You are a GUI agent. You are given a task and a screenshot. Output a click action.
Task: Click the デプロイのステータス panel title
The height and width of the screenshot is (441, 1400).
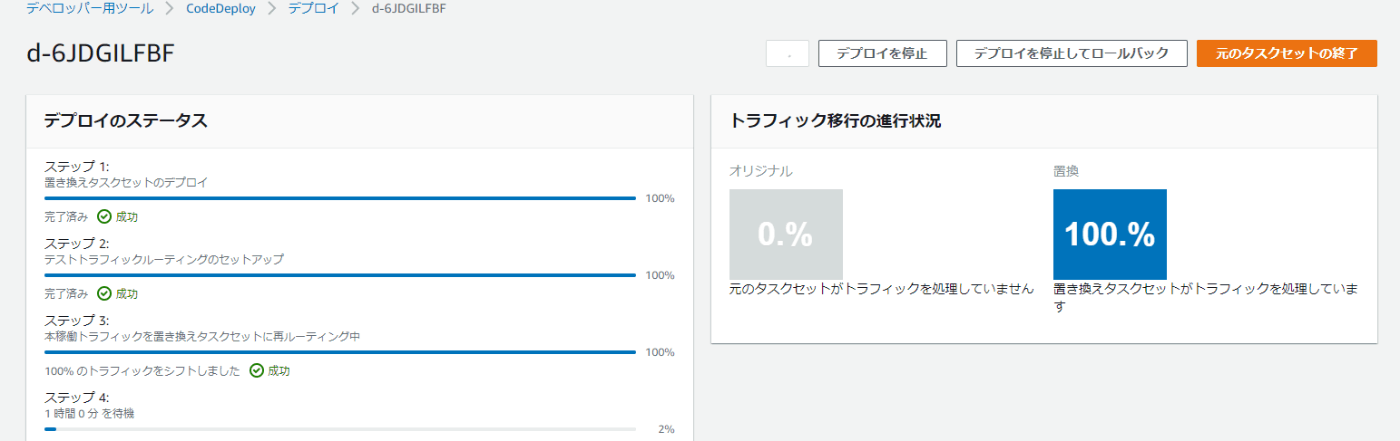[x=126, y=121]
